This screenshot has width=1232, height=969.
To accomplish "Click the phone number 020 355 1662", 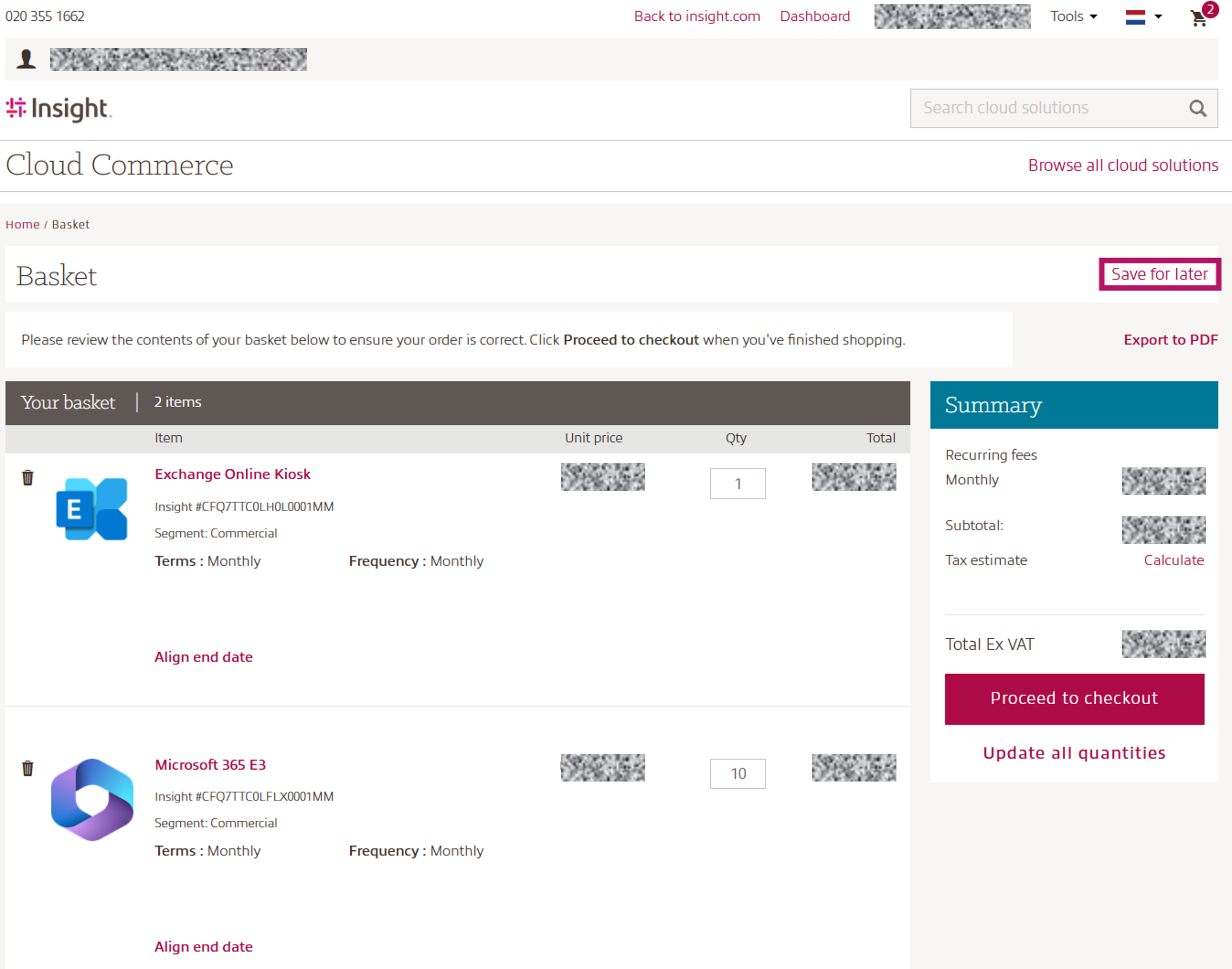I will [x=45, y=16].
